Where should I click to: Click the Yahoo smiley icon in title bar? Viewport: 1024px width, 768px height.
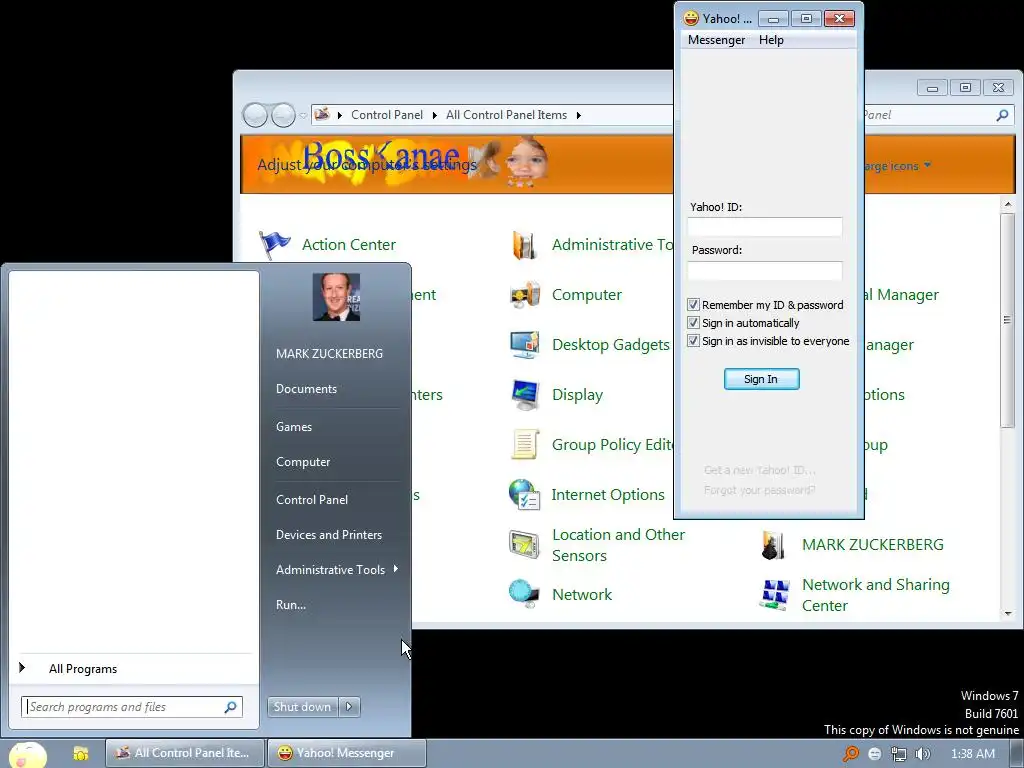tap(691, 18)
